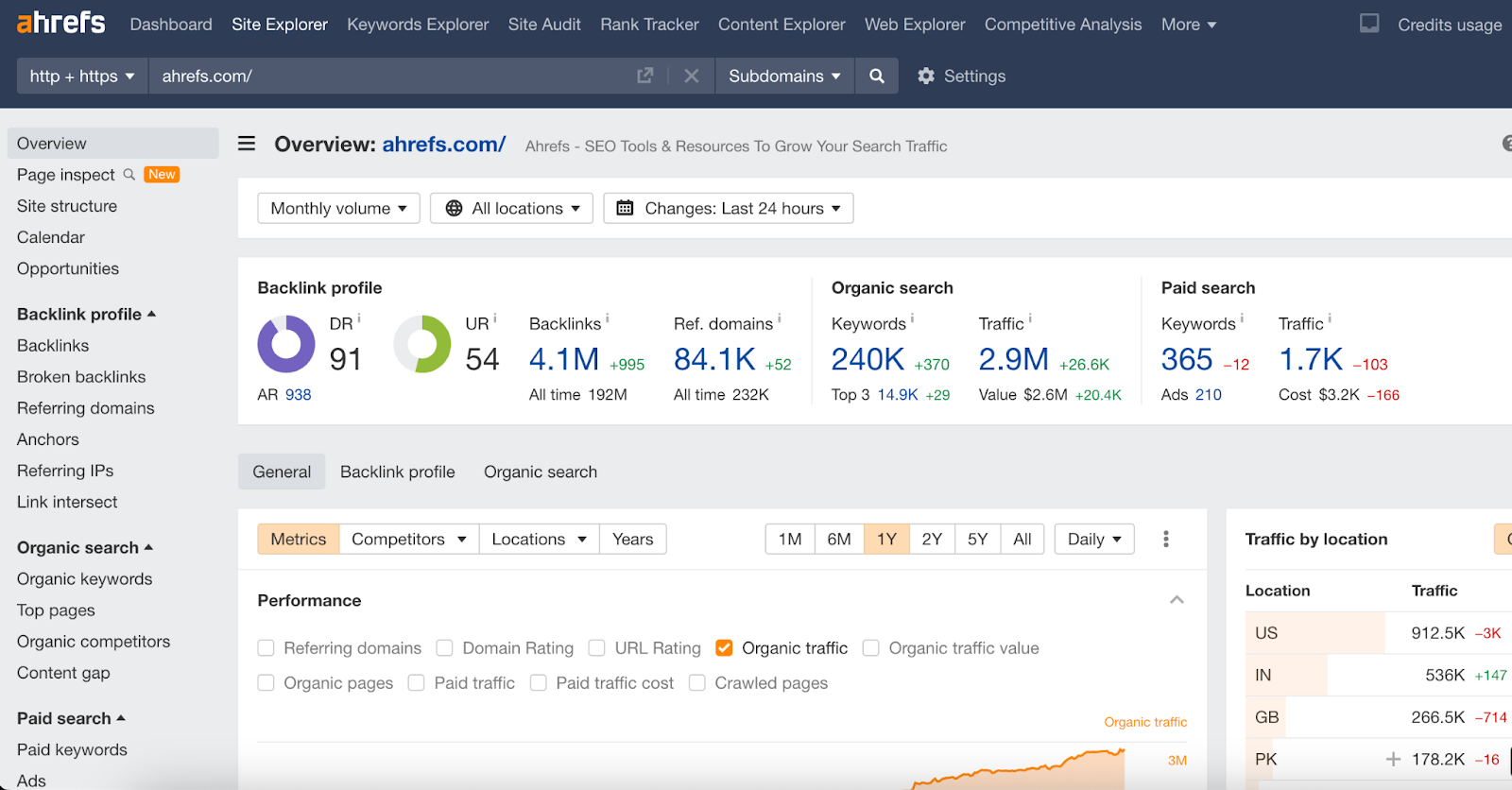This screenshot has width=1512, height=790.
Task: Click the globe icon in All locations
Action: 455,208
